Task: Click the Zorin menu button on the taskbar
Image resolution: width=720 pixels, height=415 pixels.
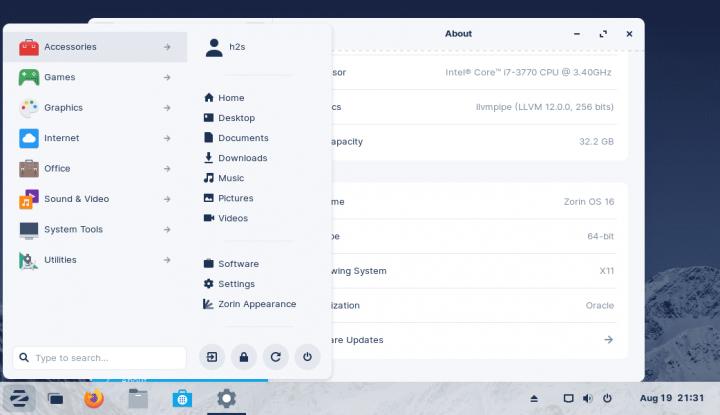Action: 19,399
